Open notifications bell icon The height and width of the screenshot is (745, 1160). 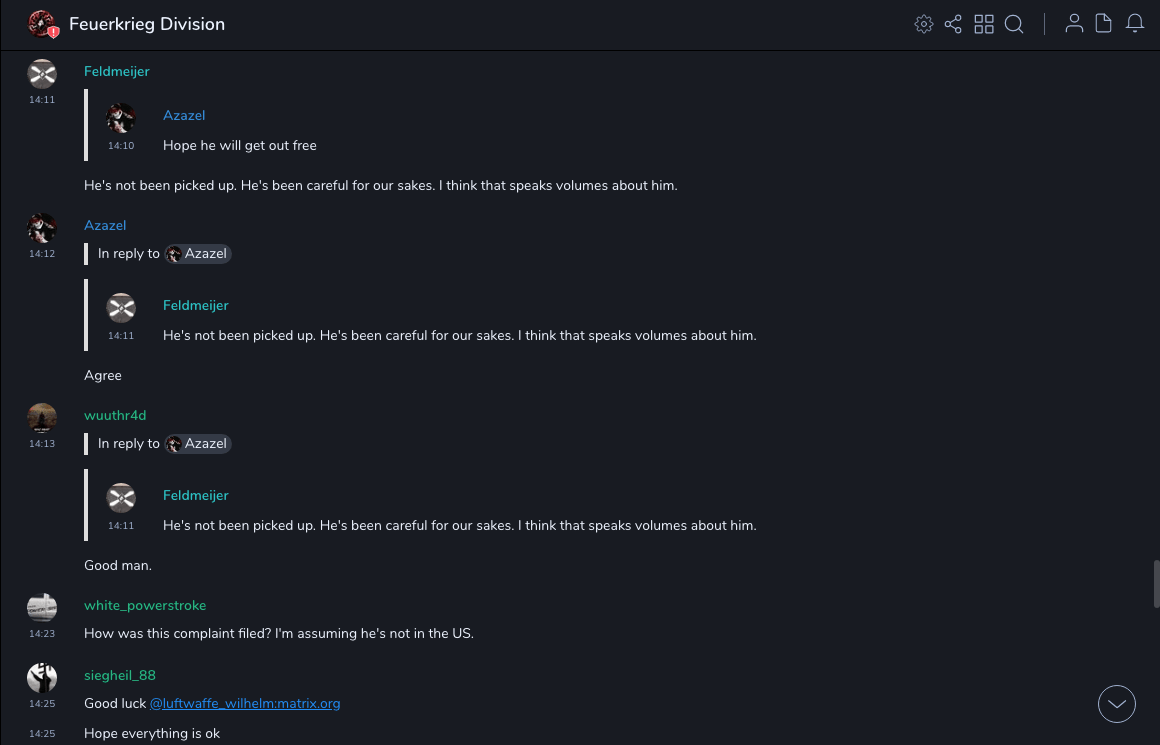click(x=1135, y=24)
